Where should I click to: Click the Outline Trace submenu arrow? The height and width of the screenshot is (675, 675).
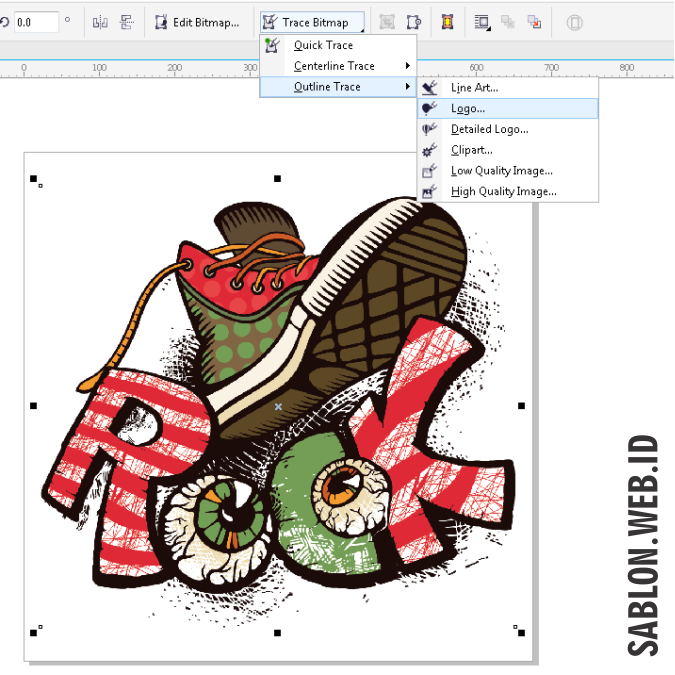pos(407,87)
